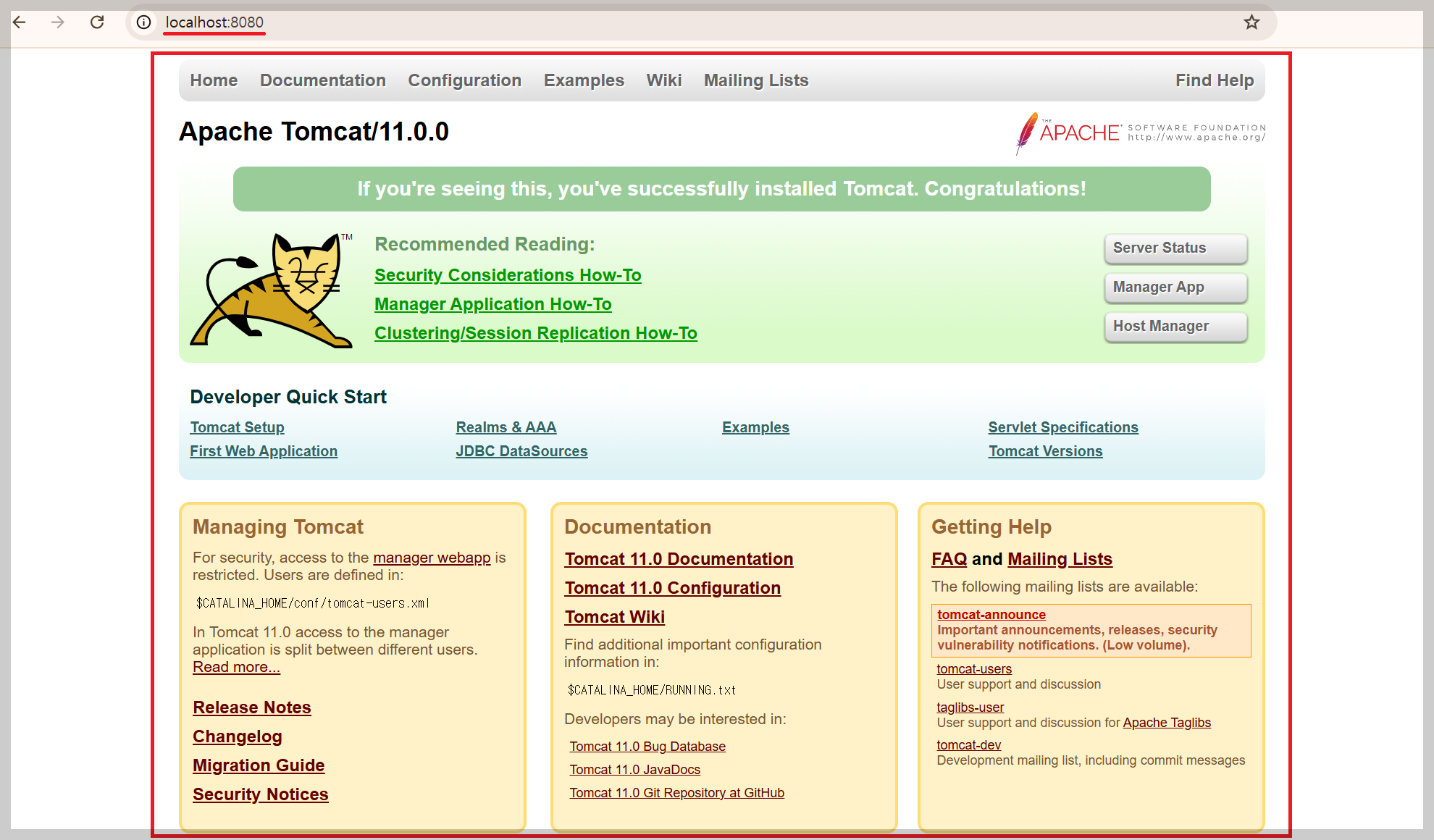1434x840 pixels.
Task: Open Find Help in navigation bar
Action: (x=1214, y=80)
